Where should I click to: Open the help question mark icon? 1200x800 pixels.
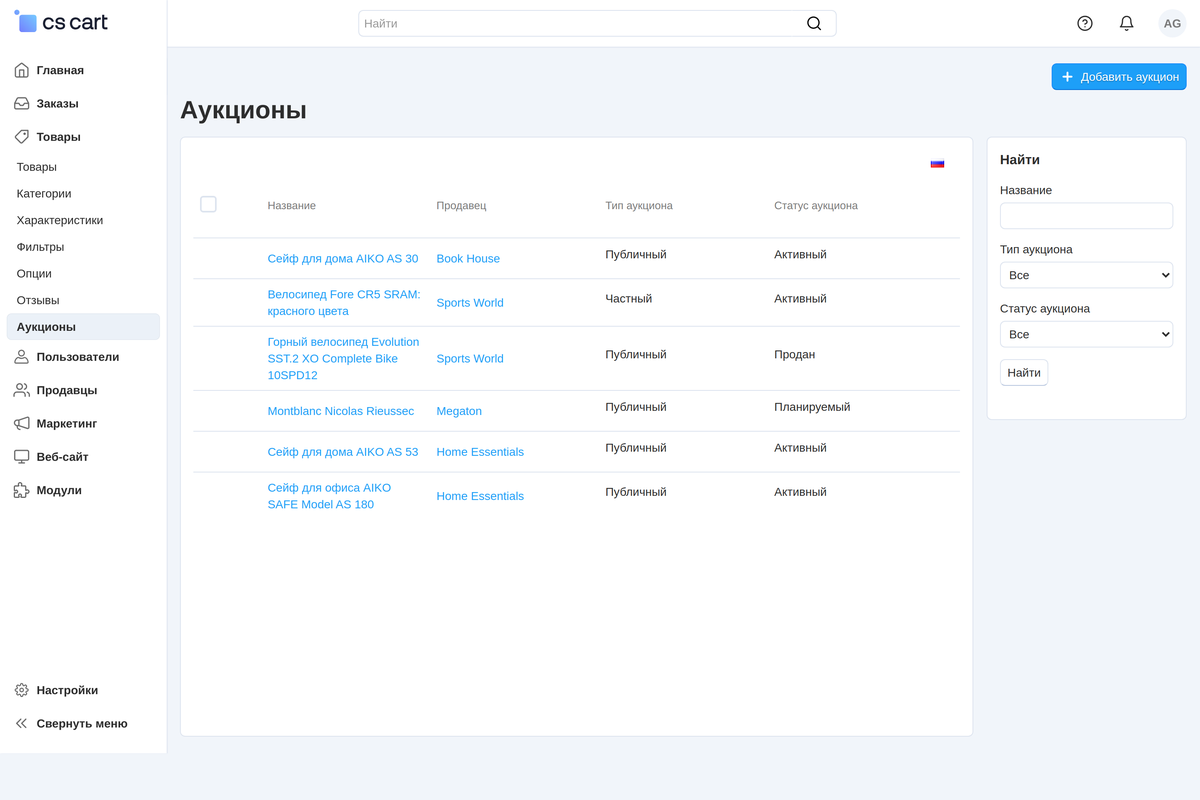(1085, 23)
